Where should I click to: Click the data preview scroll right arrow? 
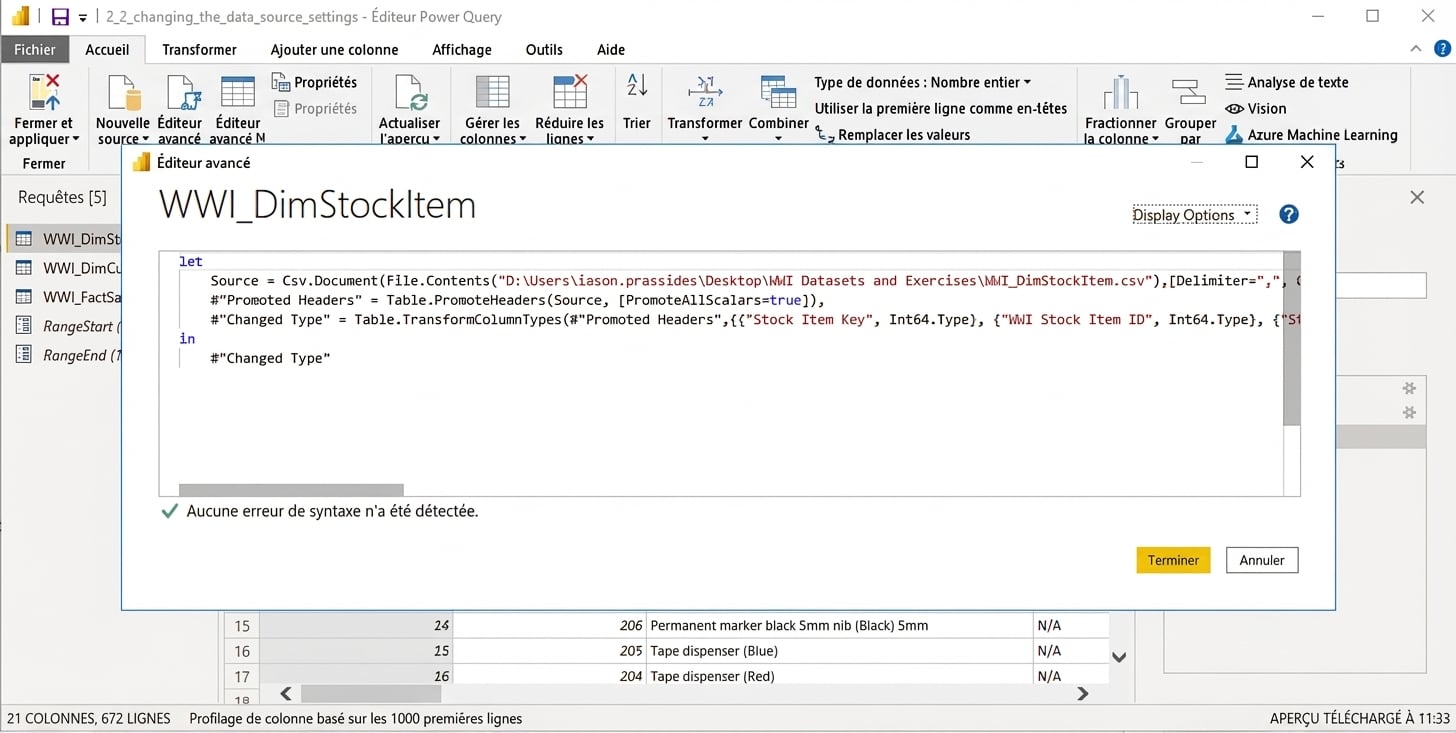(x=1082, y=693)
